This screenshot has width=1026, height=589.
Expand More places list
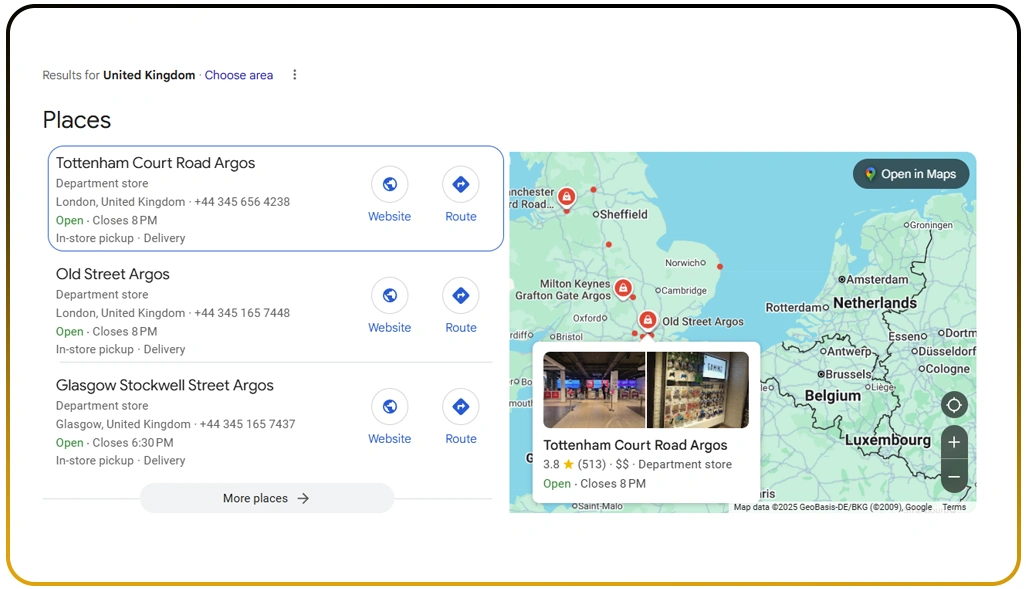[266, 498]
